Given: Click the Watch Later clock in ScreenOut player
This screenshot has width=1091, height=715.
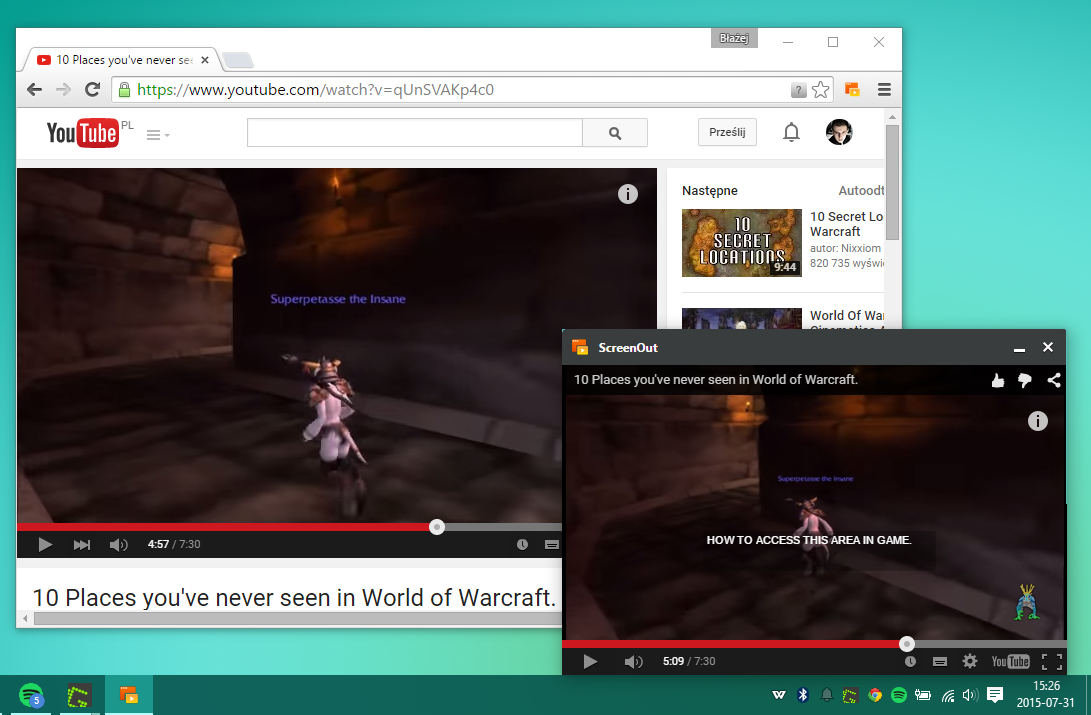Looking at the screenshot, I should (910, 661).
